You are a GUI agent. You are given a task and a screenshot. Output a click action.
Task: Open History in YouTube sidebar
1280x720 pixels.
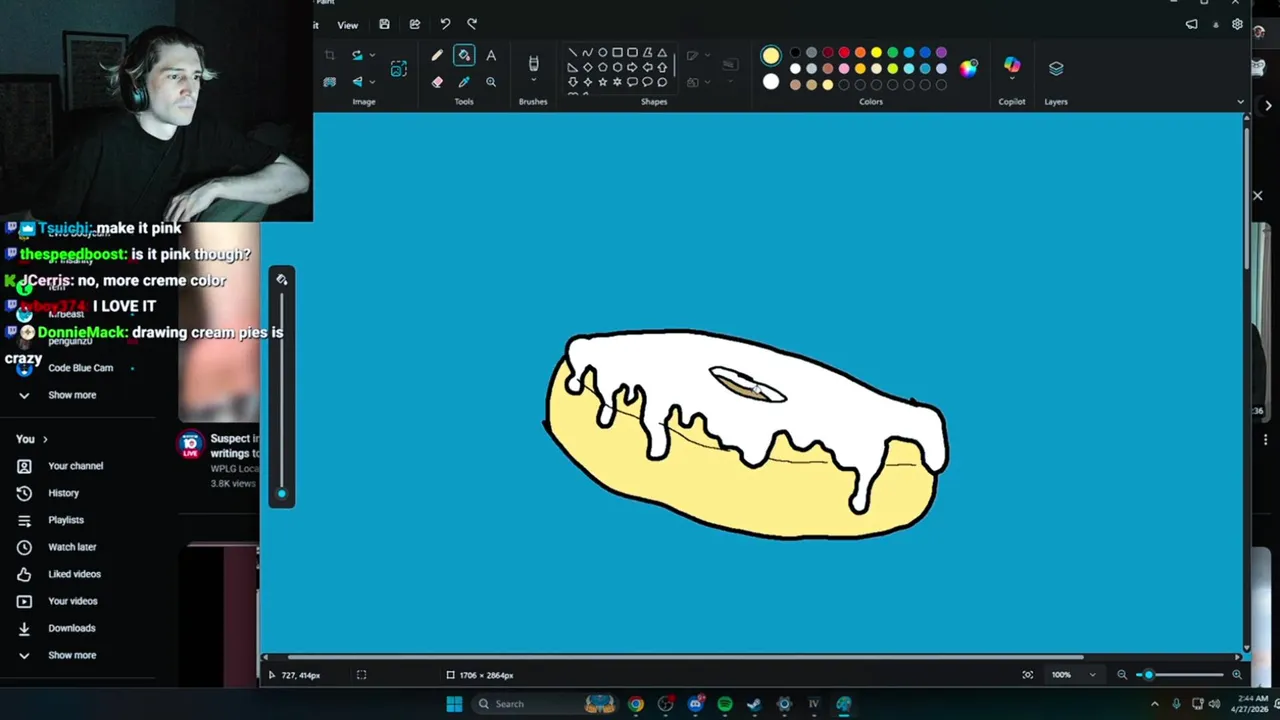point(63,493)
